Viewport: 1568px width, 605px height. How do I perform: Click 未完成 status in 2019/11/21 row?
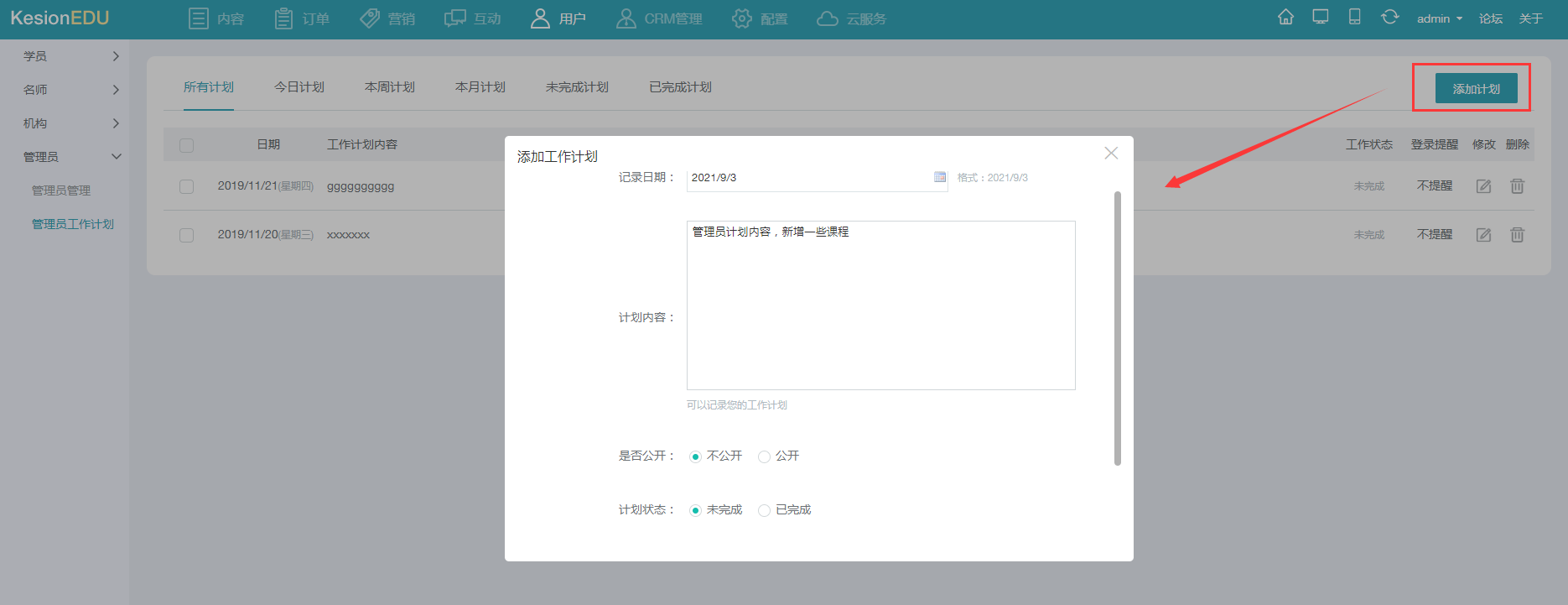point(1369,186)
